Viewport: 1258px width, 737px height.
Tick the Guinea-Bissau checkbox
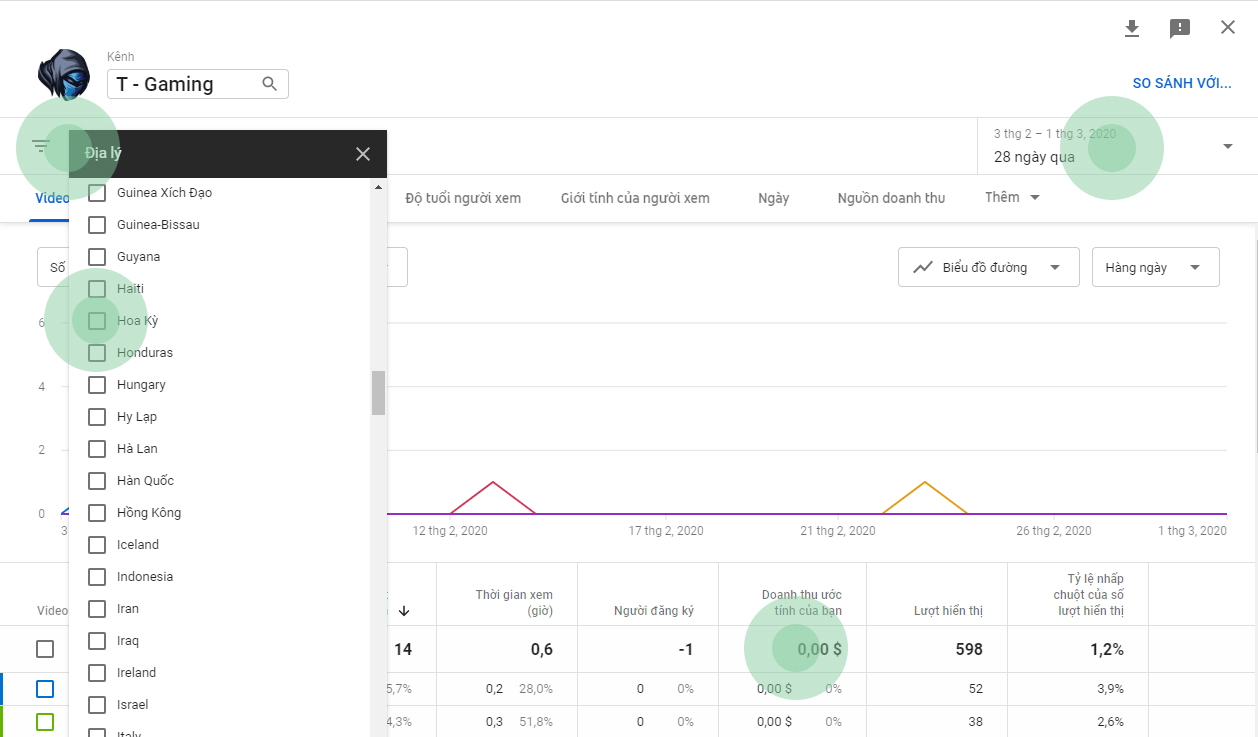coord(97,225)
